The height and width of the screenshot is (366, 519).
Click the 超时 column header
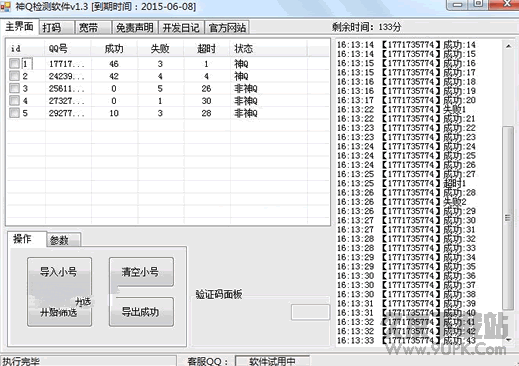click(207, 49)
